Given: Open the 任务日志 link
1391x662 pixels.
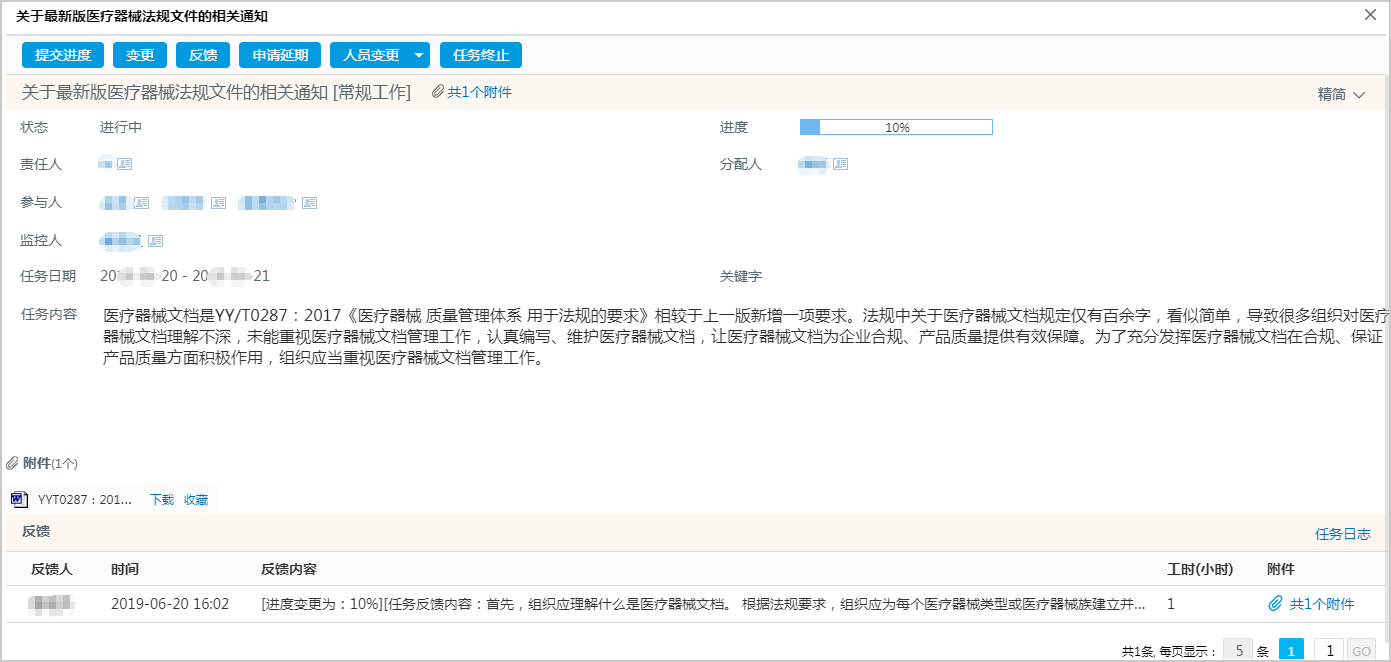Looking at the screenshot, I should (x=1343, y=533).
